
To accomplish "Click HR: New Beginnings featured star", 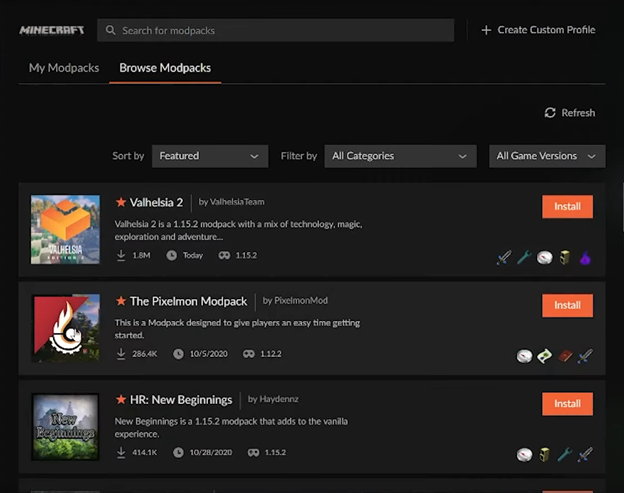I will tap(121, 399).
